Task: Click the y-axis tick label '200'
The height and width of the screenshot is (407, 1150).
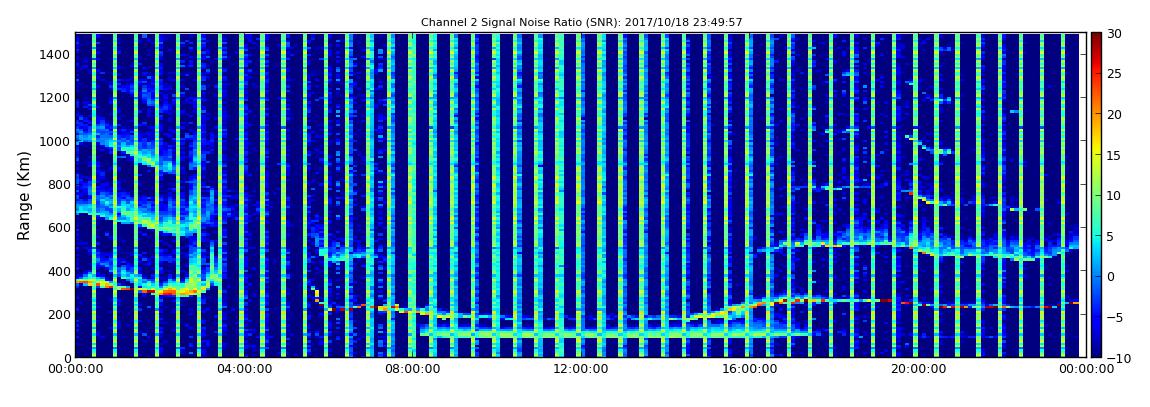Action: (59, 314)
